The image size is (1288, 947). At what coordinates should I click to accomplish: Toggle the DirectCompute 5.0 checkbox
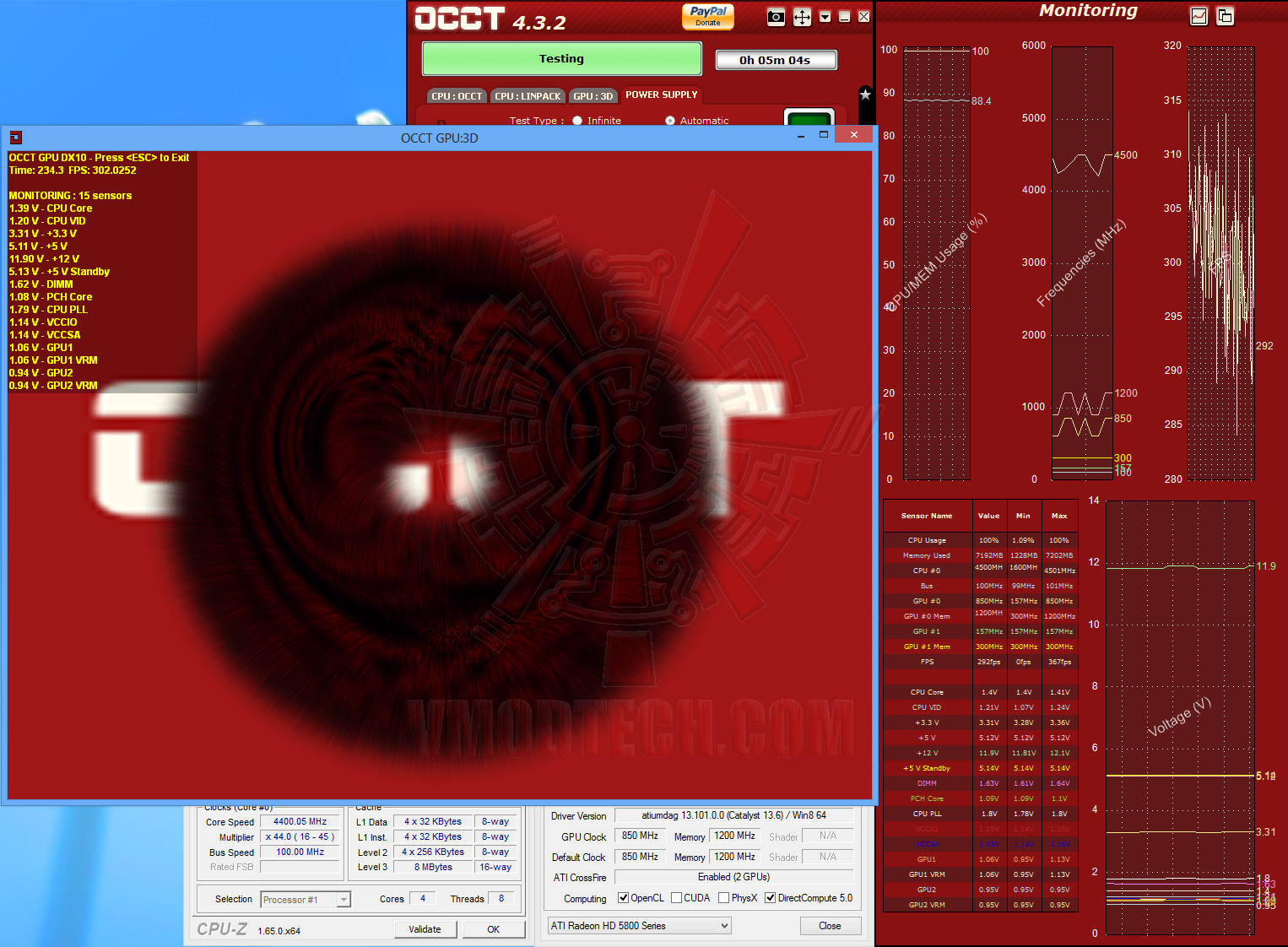pyautogui.click(x=771, y=898)
